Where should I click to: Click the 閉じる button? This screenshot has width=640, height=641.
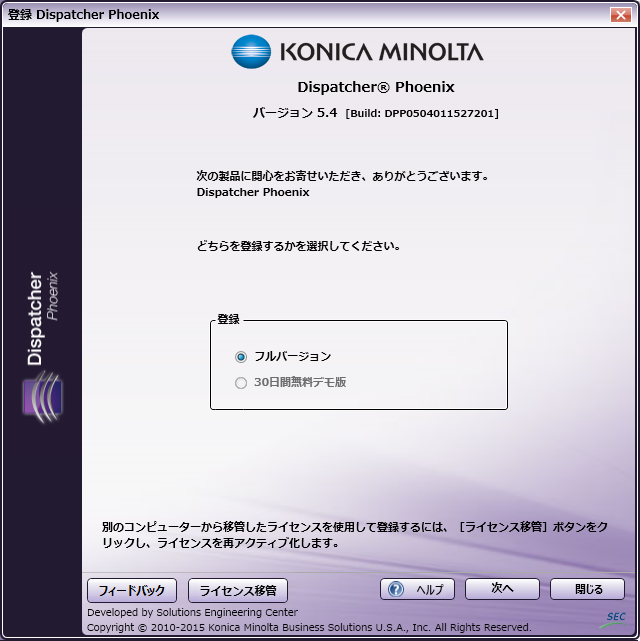point(587,589)
